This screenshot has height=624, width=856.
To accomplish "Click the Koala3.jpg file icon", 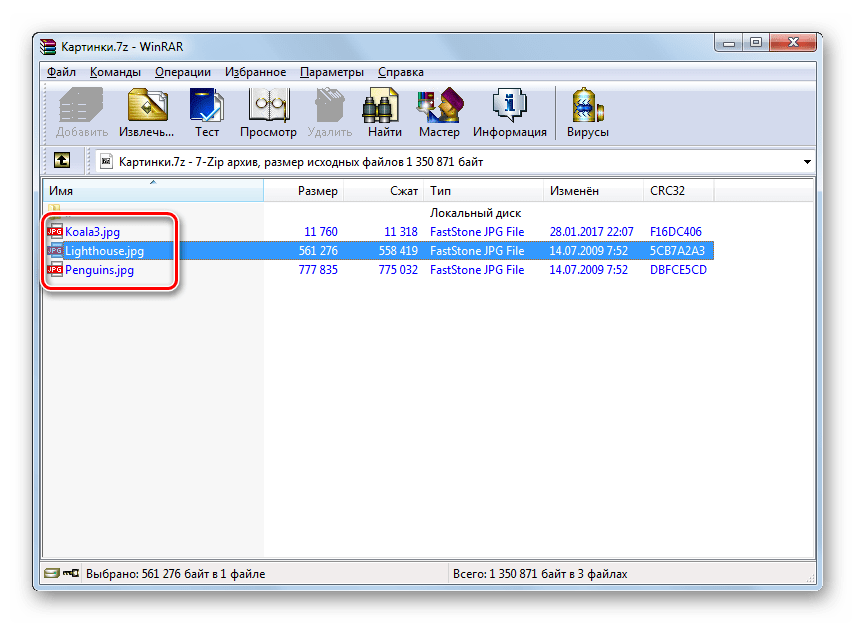I will pos(55,231).
